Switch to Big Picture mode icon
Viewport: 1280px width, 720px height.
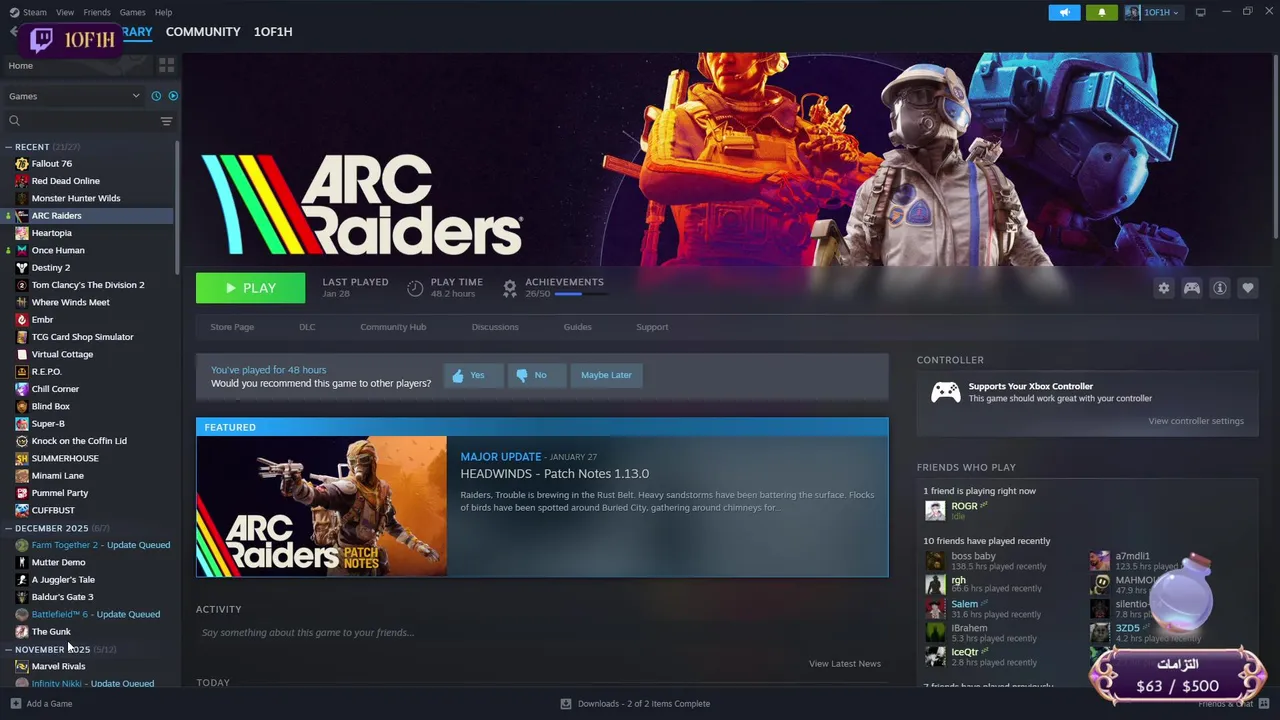[1200, 12]
